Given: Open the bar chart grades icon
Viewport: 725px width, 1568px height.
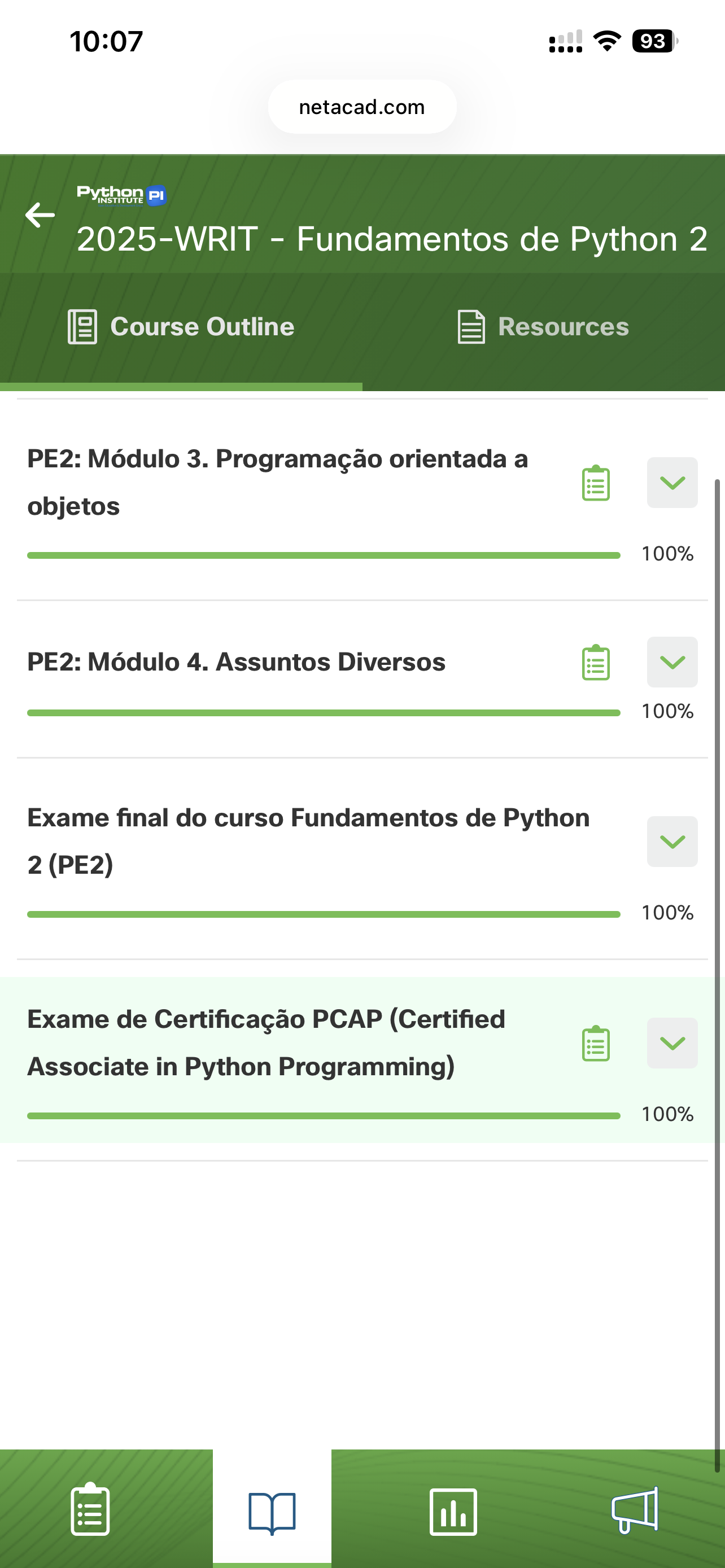Looking at the screenshot, I should 453,1512.
